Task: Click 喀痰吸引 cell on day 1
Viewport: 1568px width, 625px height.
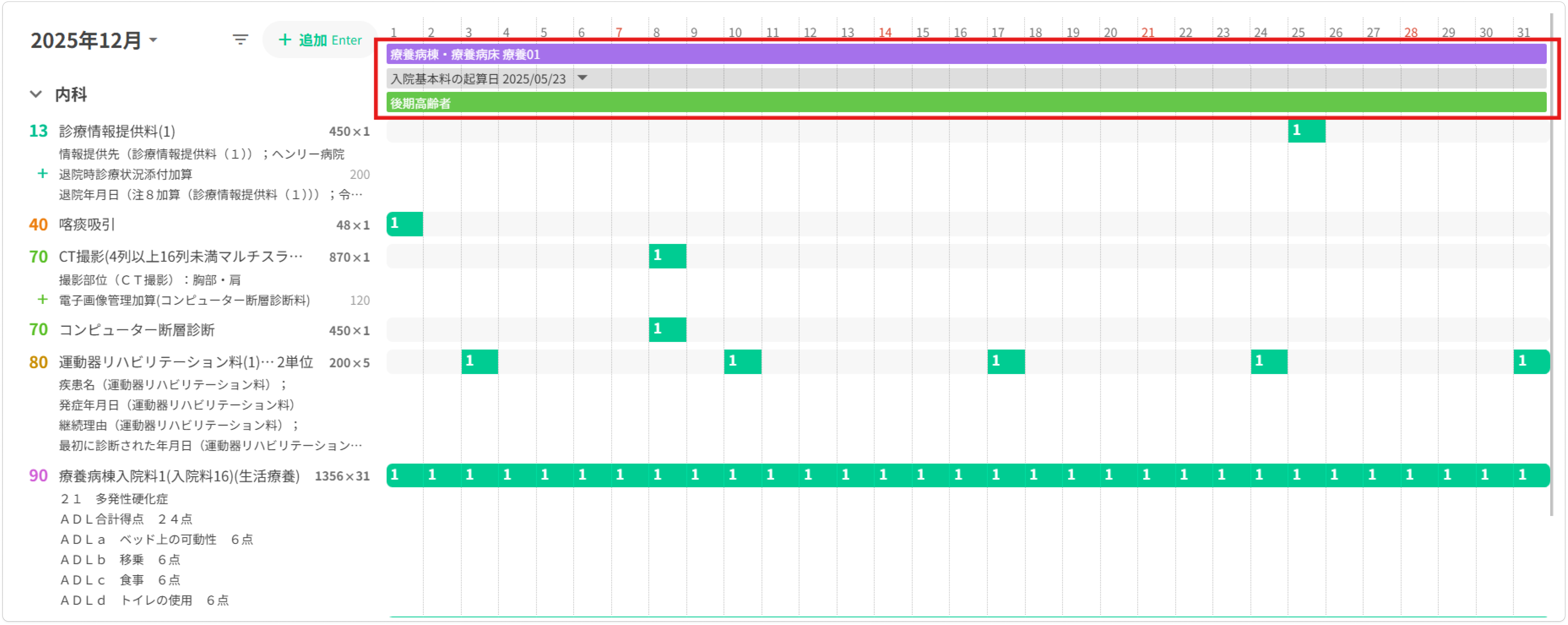Action: [405, 224]
